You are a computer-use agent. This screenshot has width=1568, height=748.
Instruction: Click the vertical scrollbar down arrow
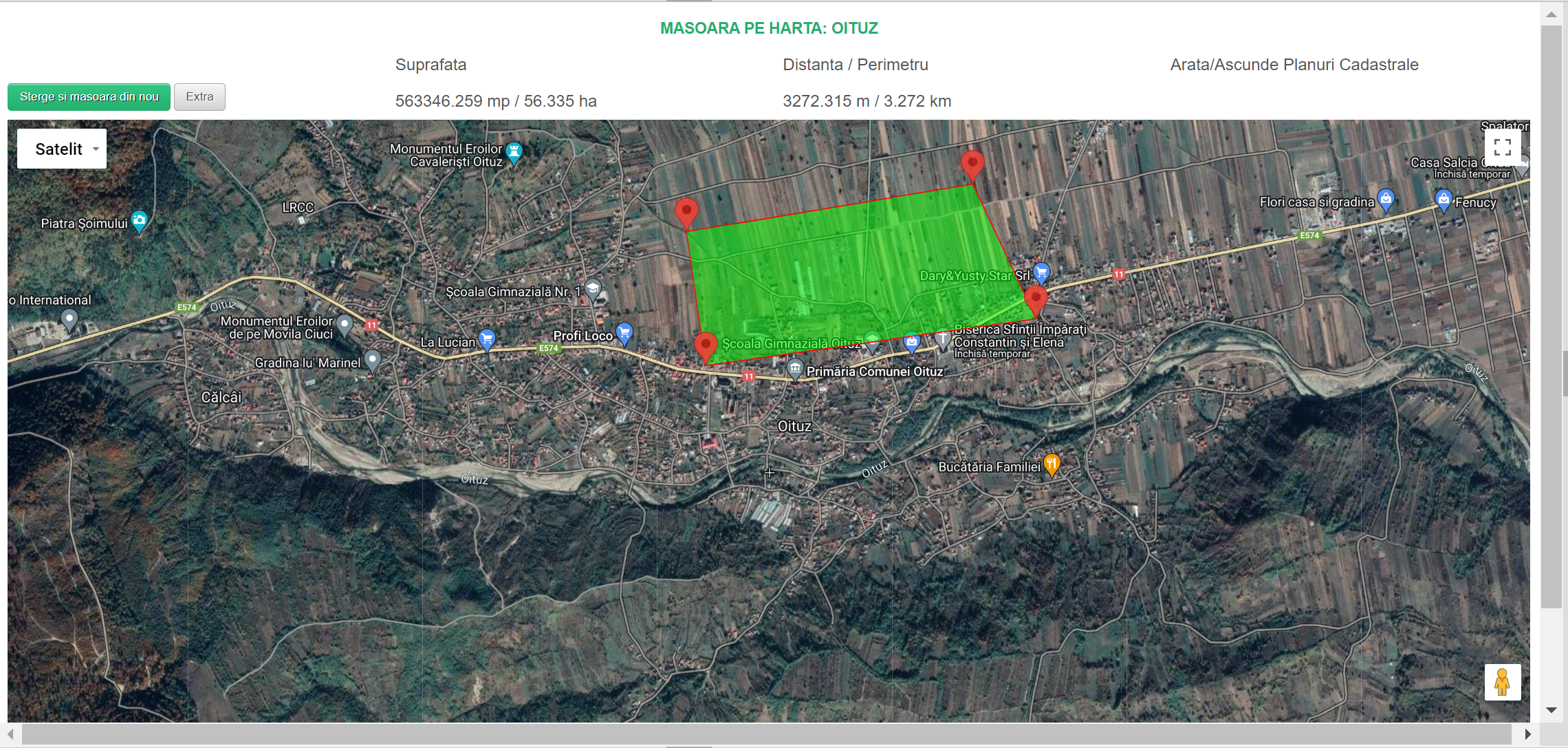click(1551, 709)
